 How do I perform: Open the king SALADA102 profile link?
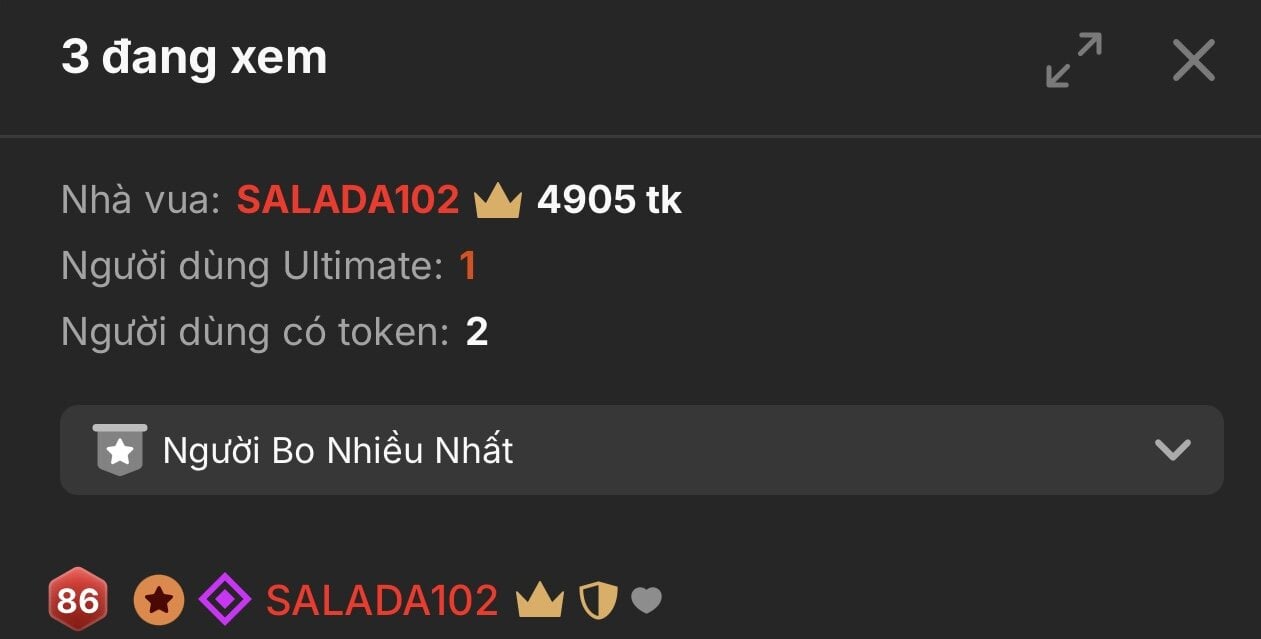pos(348,200)
